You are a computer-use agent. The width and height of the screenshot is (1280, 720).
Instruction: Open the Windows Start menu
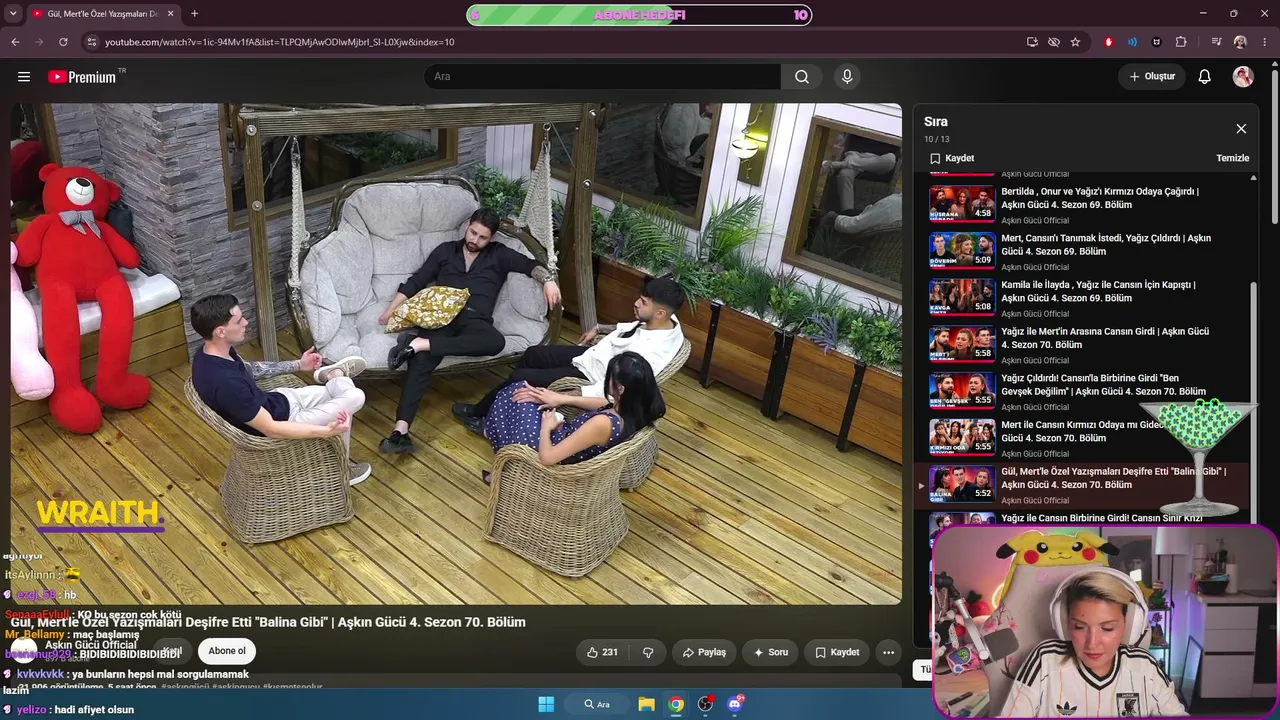(546, 704)
